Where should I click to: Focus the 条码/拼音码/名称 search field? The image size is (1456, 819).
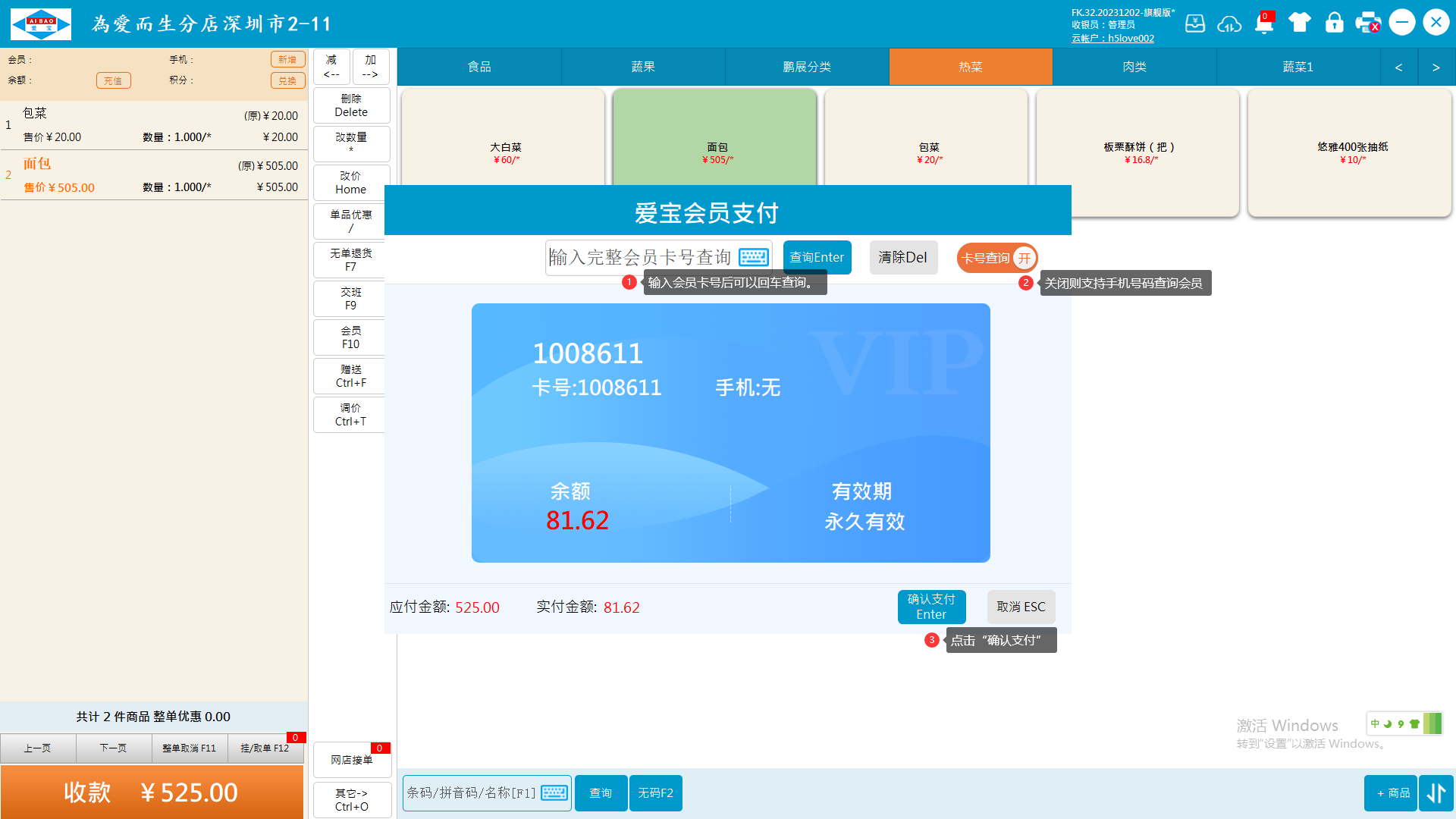click(x=487, y=793)
